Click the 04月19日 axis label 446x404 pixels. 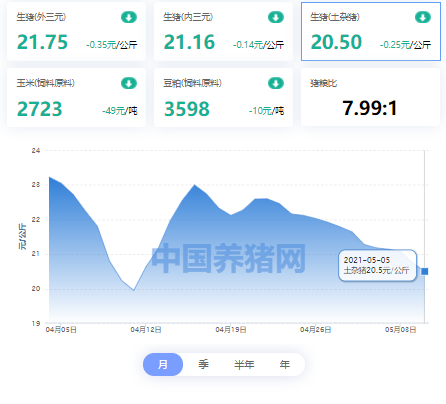[231, 330]
